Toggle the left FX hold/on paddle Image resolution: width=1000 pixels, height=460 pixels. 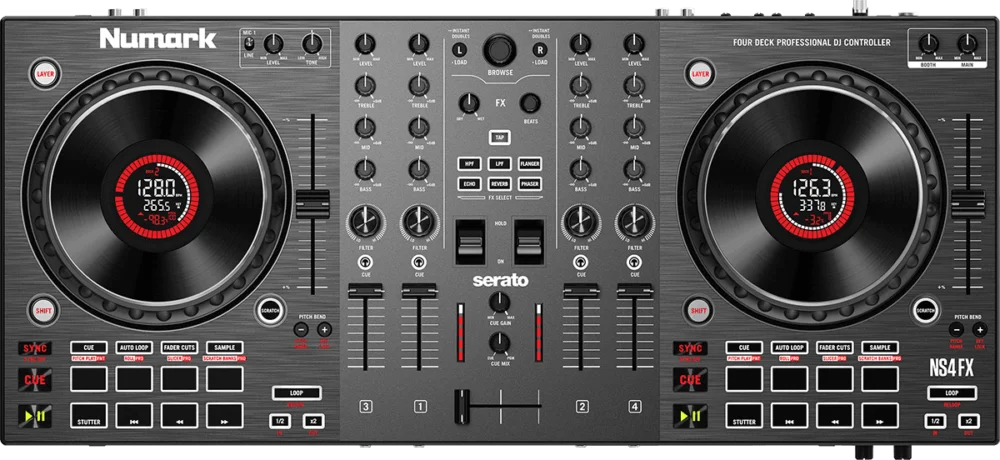coord(469,242)
